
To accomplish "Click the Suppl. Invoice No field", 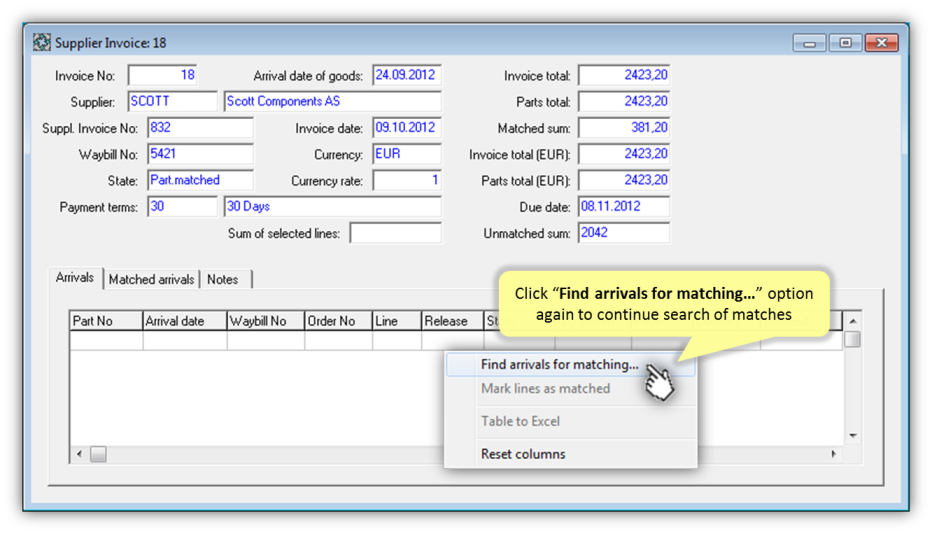I will (x=200, y=128).
